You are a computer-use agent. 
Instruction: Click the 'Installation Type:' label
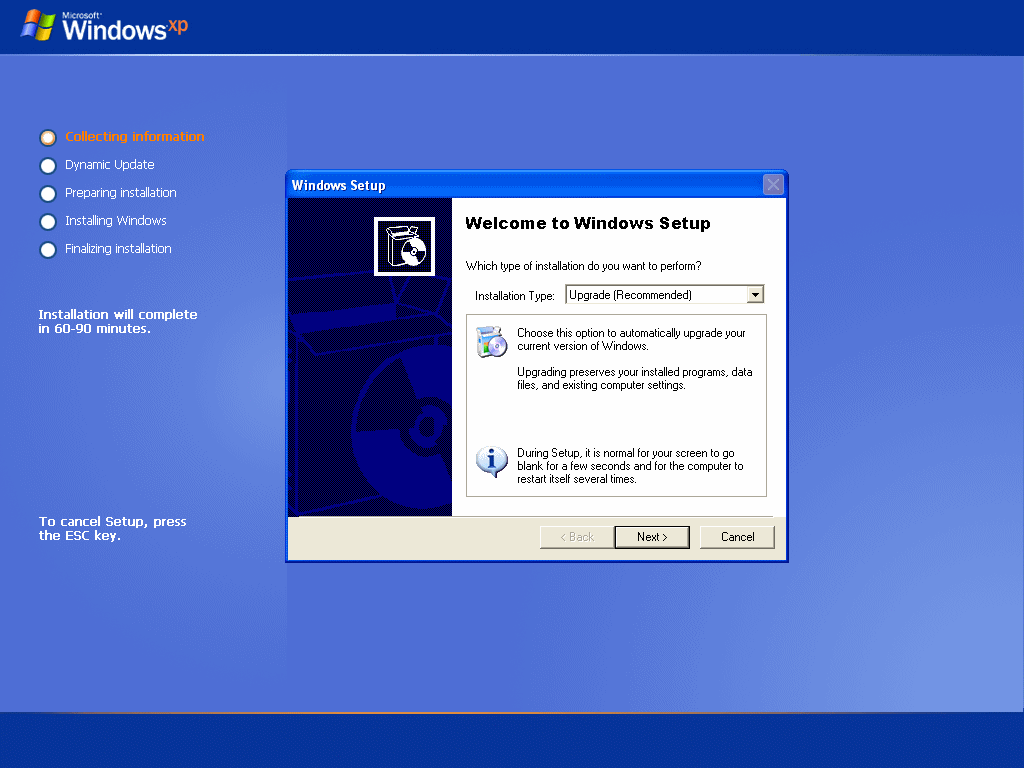tap(515, 296)
